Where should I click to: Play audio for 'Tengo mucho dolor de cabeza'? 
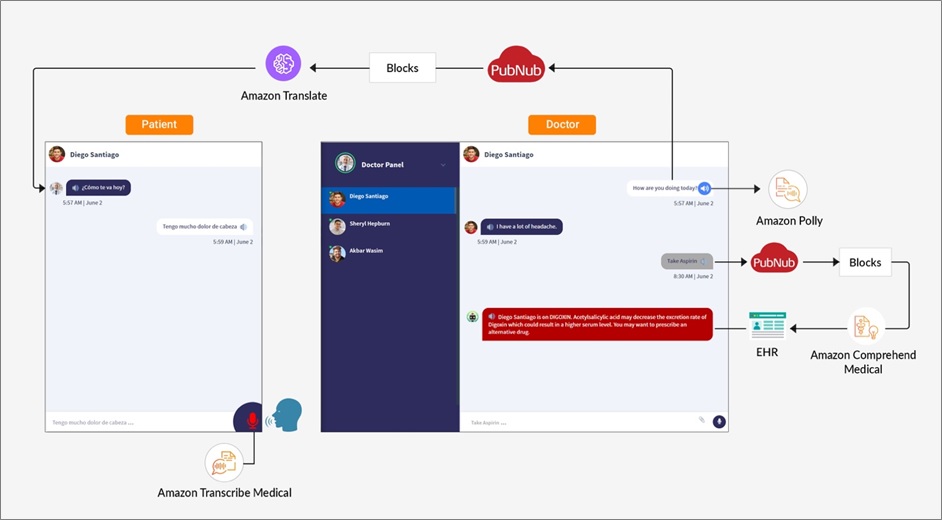click(243, 227)
